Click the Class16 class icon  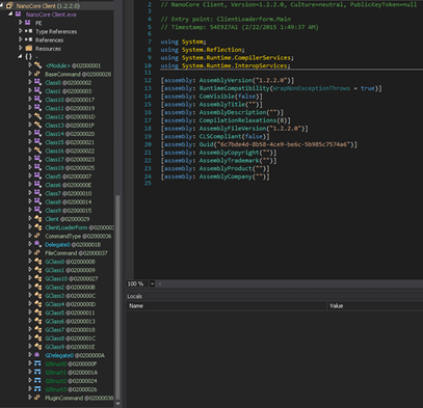pyautogui.click(x=38, y=151)
